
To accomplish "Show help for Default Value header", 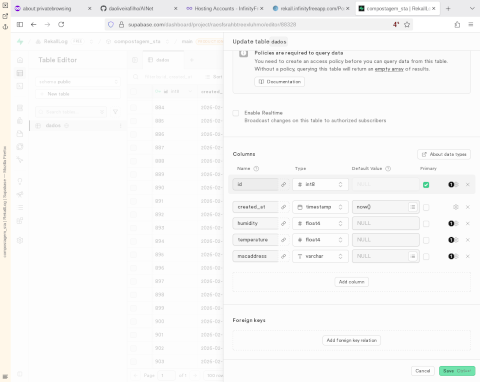I will (388, 169).
